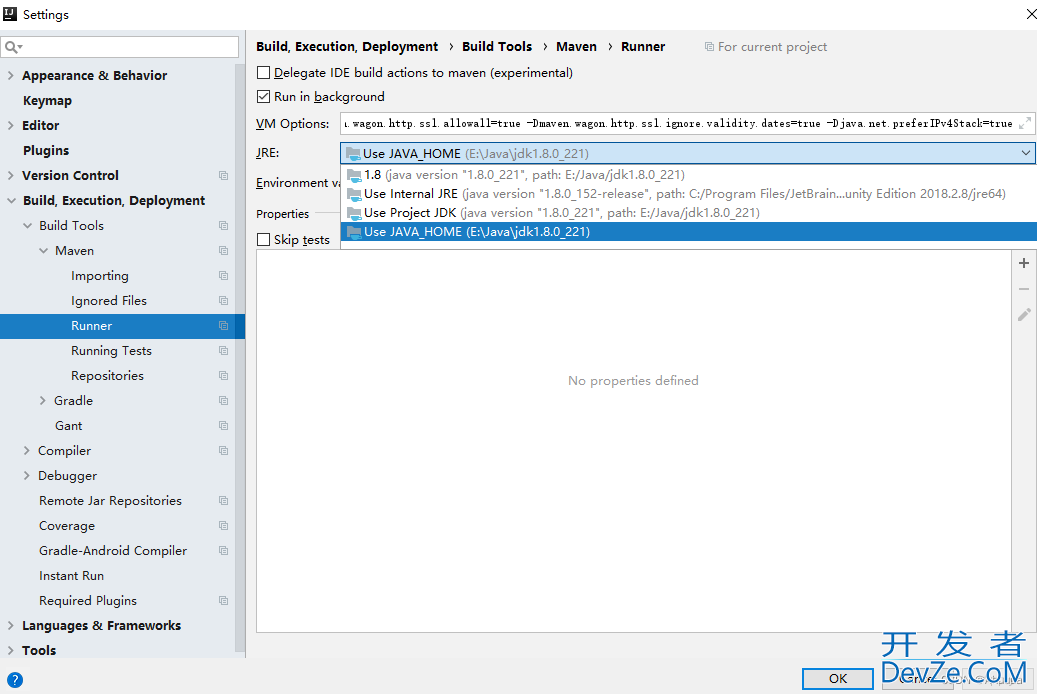
Task: Select Use JAVA_HOME option in list
Action: (688, 232)
